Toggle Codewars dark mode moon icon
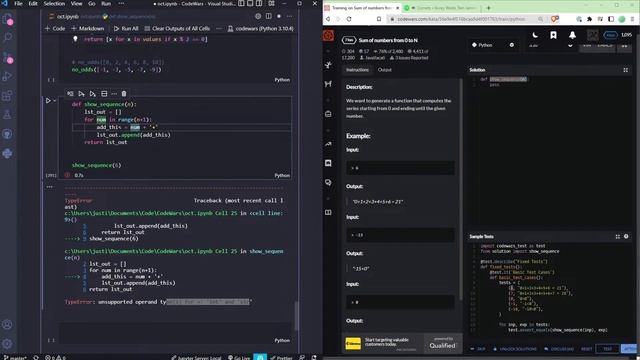This screenshot has height=360, width=640. pos(535,35)
